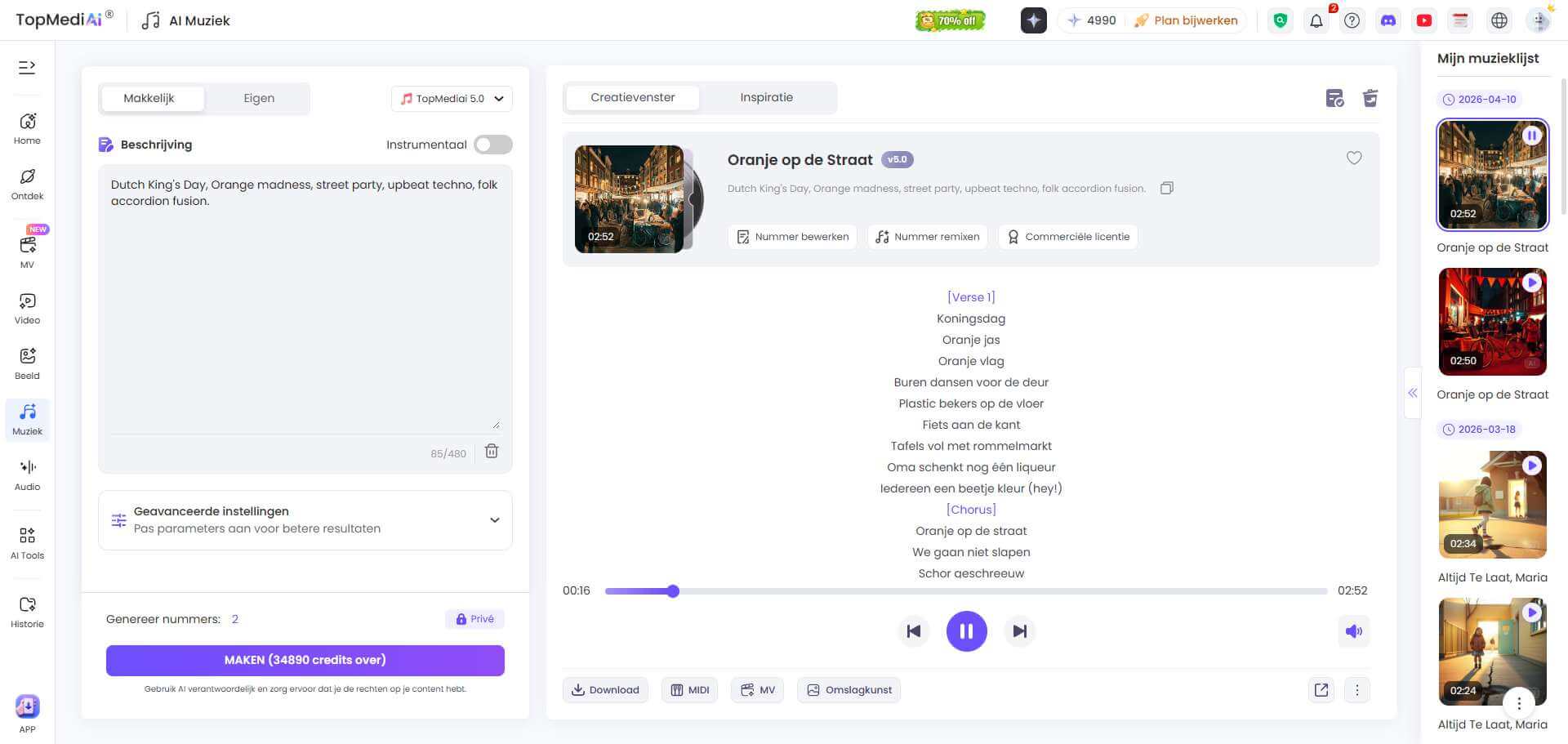Screen dimensions: 1568x744
Task: Open the Discord icon in top bar
Action: [1388, 20]
